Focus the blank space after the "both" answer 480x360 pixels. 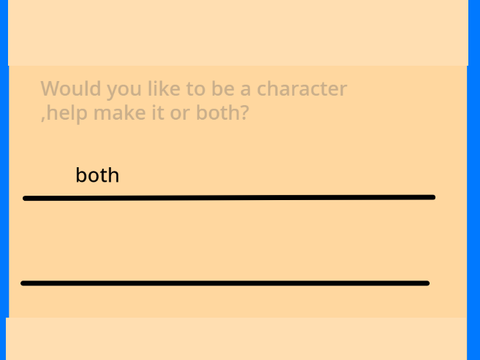click(x=277, y=175)
